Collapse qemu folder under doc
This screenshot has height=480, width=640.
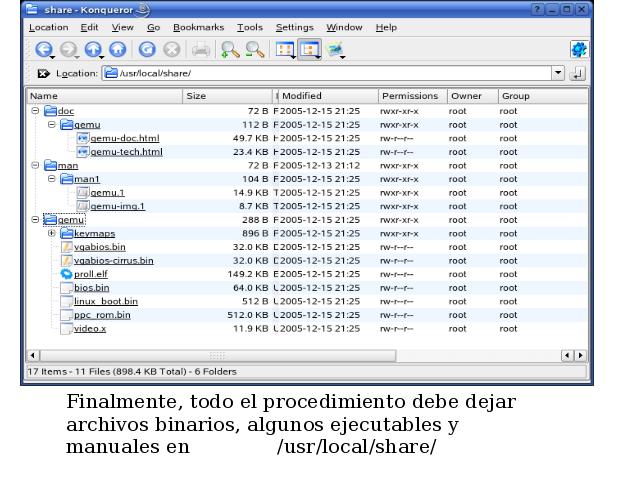51,124
